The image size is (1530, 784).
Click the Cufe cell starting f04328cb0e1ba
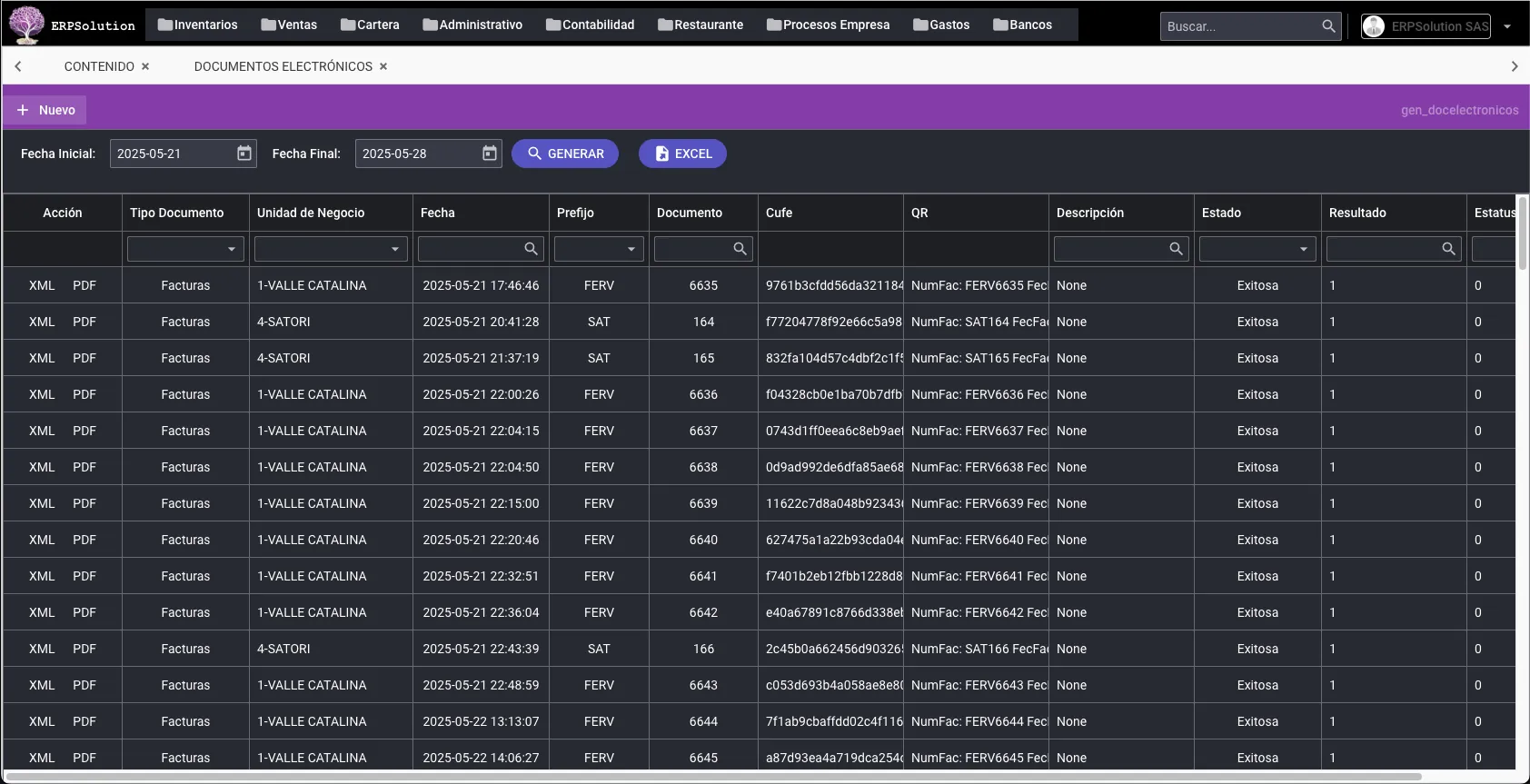(830, 394)
